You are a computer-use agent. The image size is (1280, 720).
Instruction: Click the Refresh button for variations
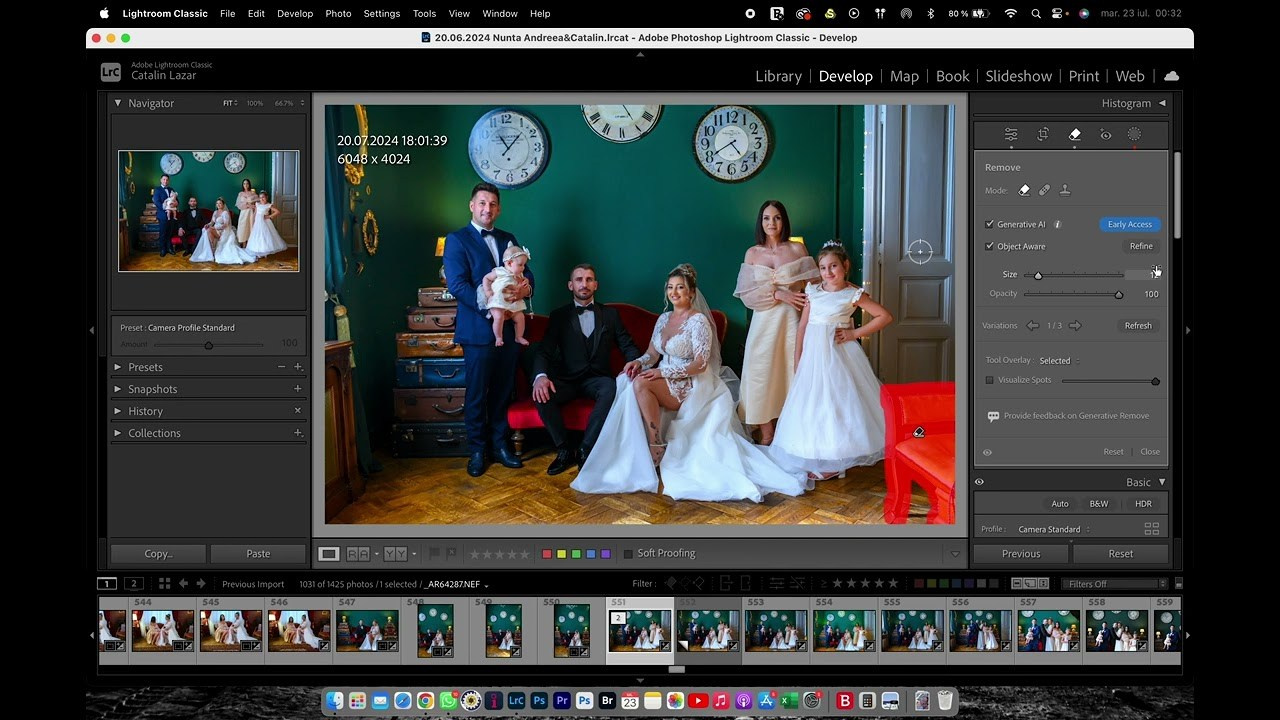tap(1138, 325)
